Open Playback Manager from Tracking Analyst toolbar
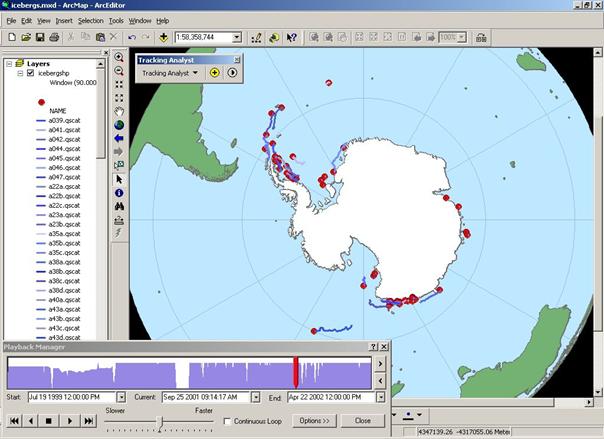This screenshot has width=604, height=439. [232, 73]
